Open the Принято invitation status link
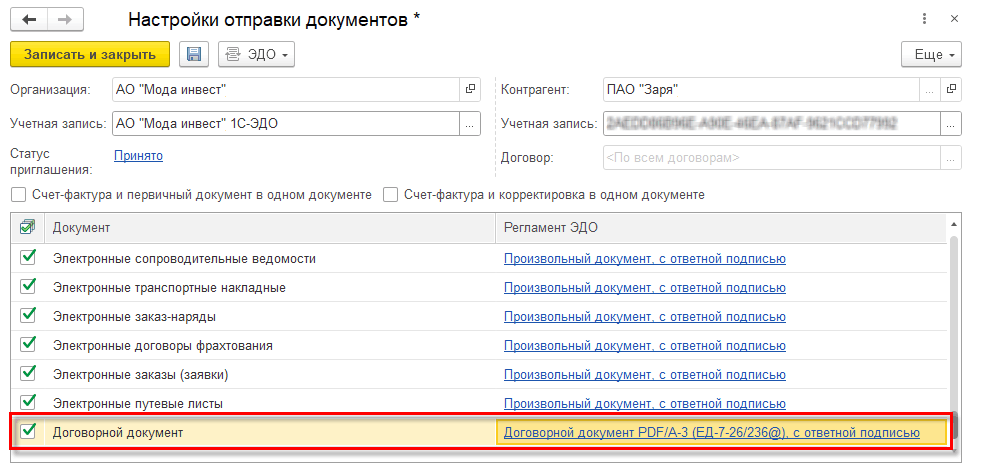This screenshot has height=475, width=981. (138, 155)
